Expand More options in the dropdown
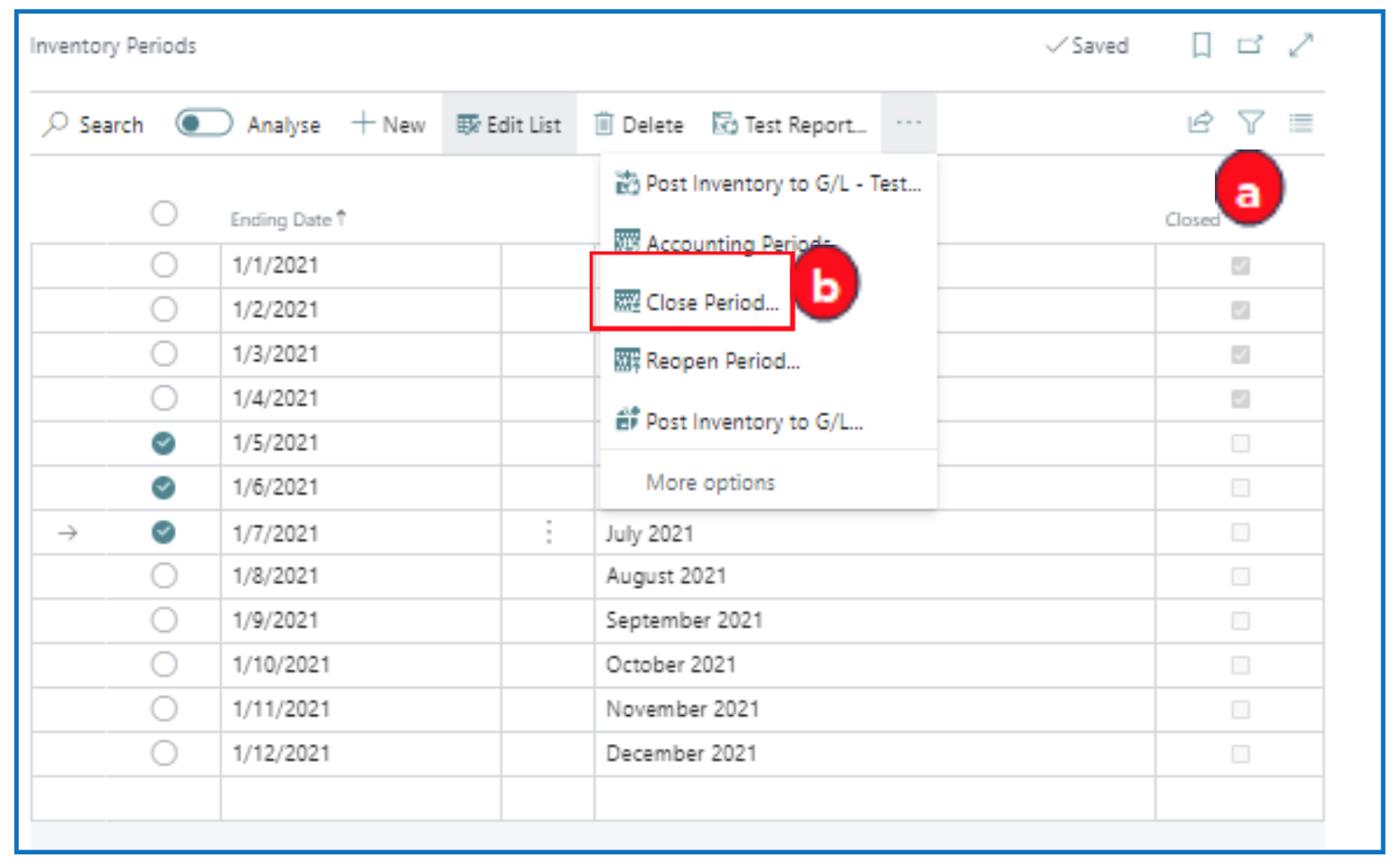1395x868 pixels. click(x=710, y=482)
